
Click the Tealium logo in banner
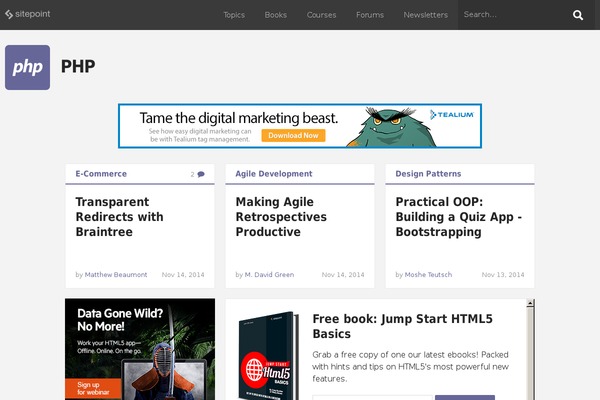(x=452, y=114)
